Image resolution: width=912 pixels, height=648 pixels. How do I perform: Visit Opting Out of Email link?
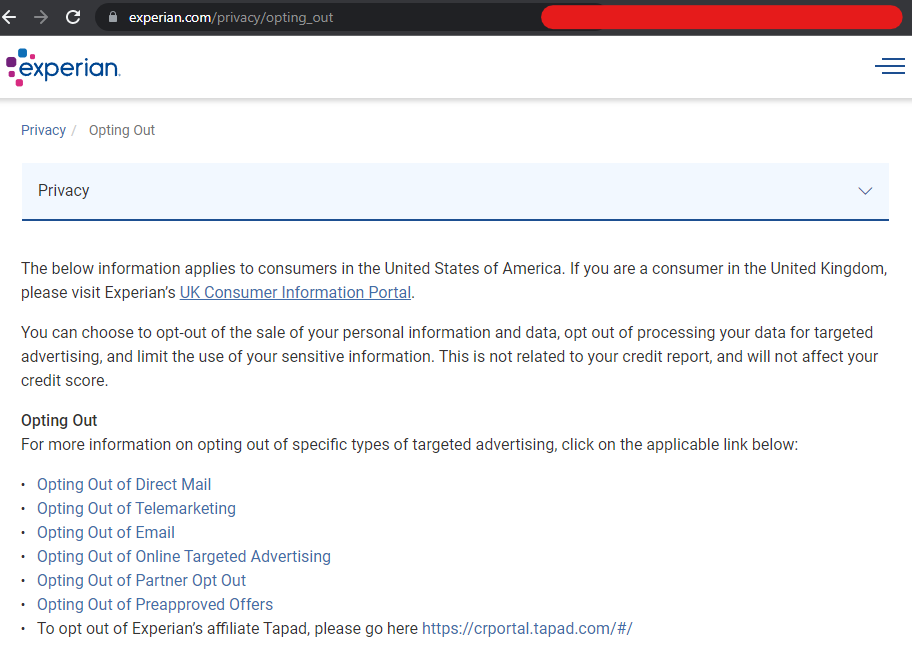(x=106, y=533)
